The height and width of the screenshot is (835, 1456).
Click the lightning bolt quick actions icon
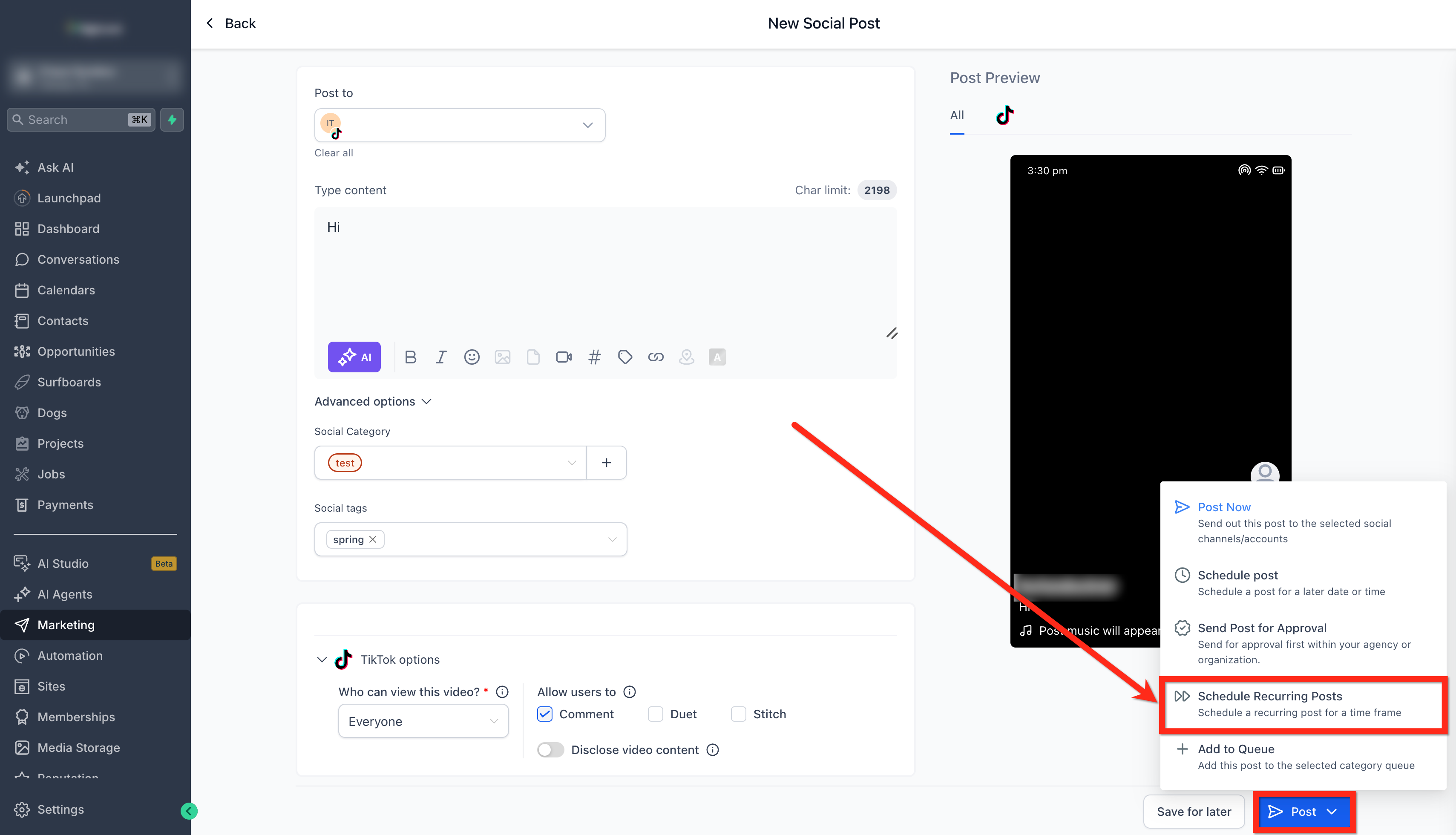172,119
